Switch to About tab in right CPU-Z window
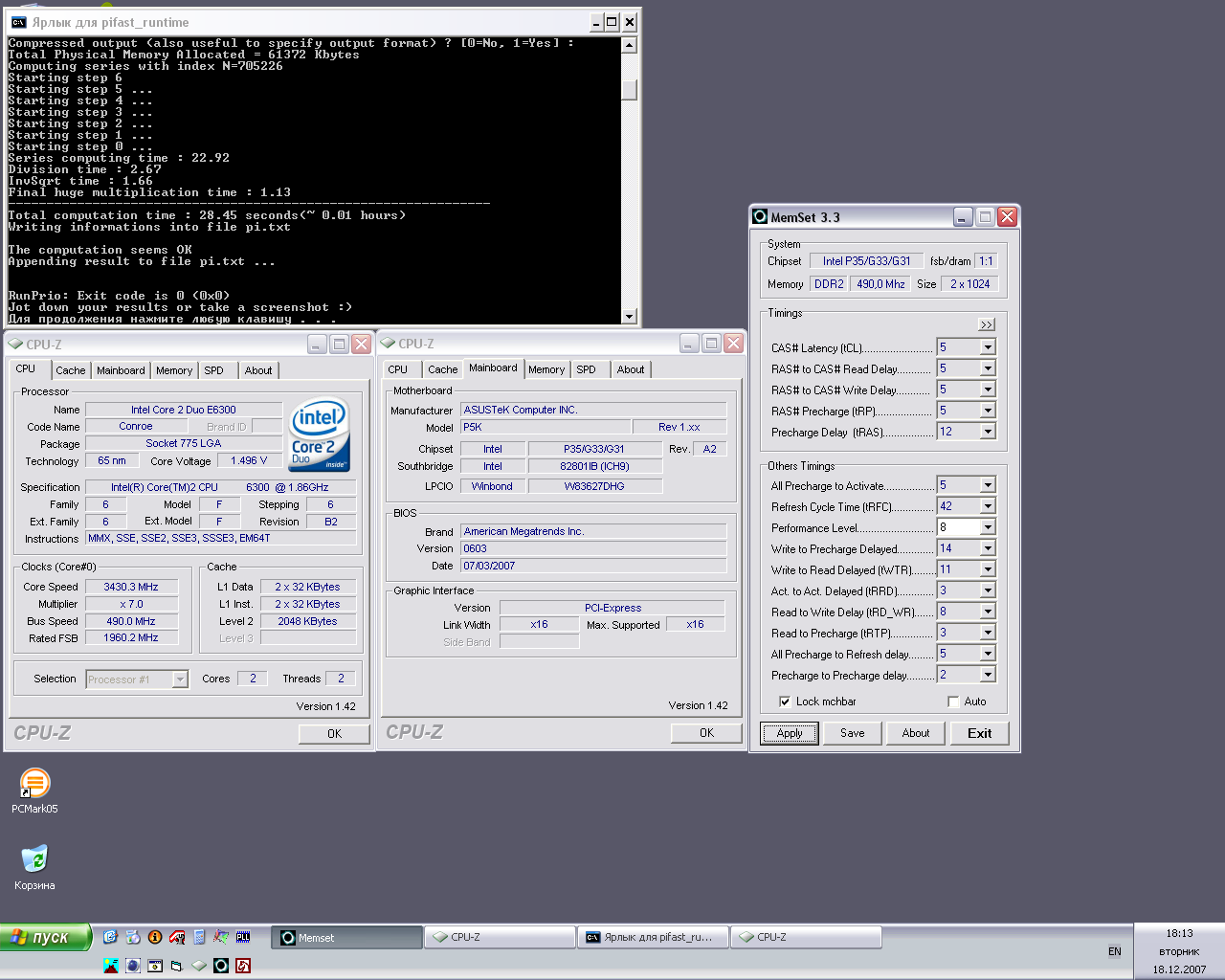The image size is (1225, 980). (x=631, y=369)
